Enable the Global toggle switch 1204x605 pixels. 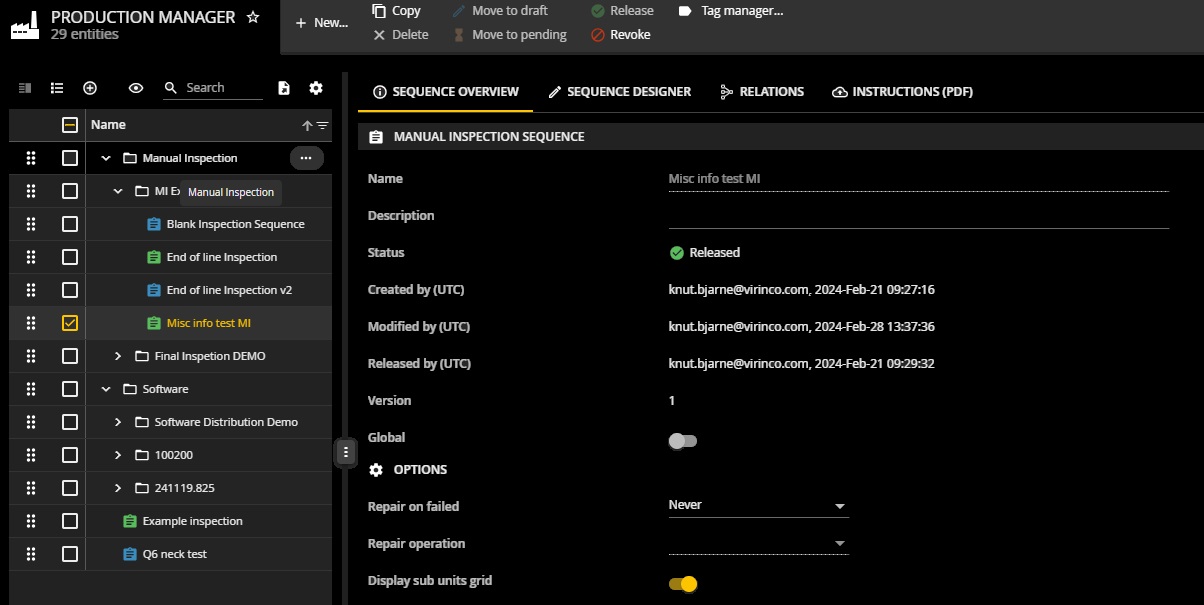pyautogui.click(x=682, y=440)
